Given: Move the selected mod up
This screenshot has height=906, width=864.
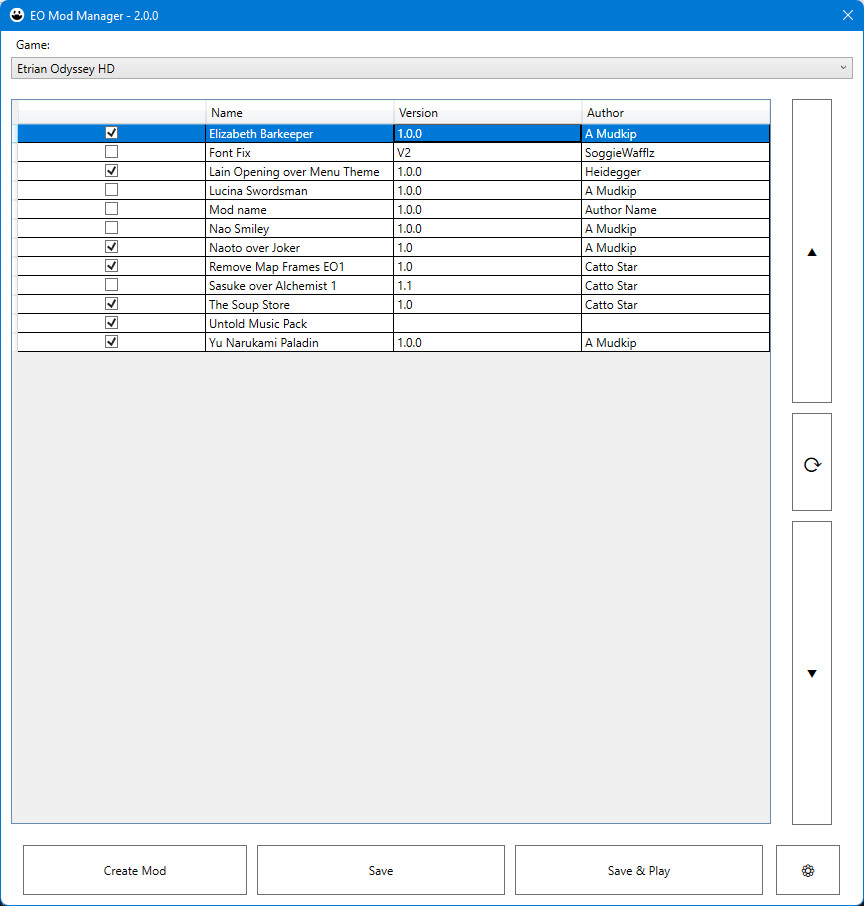Looking at the screenshot, I should pos(811,251).
